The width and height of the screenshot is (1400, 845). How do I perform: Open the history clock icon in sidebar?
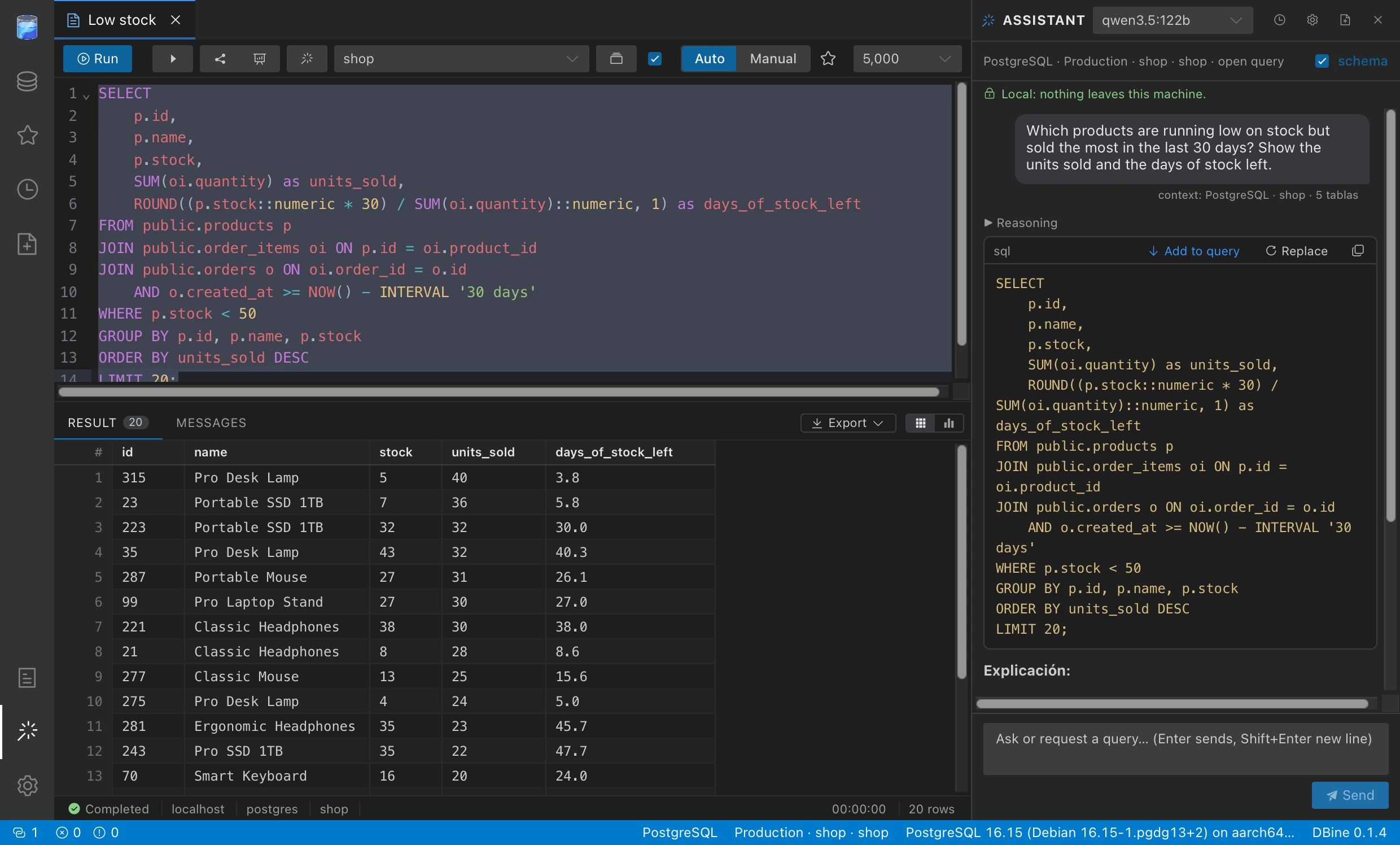[x=27, y=189]
